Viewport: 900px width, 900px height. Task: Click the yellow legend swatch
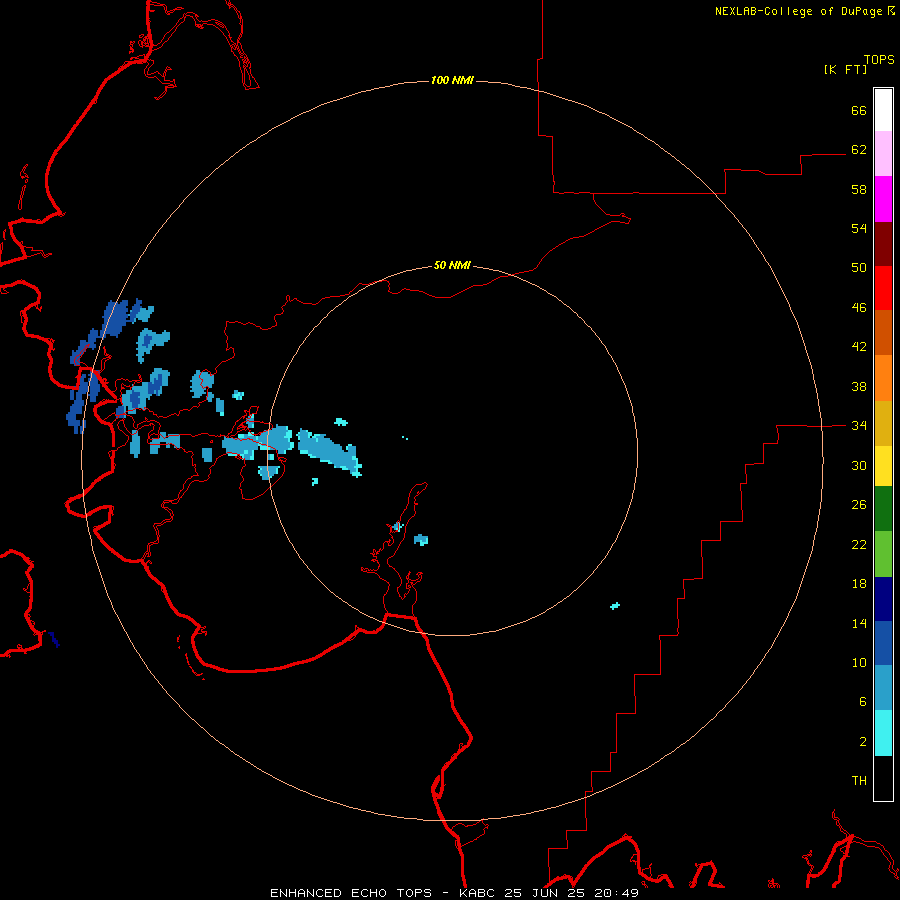[883, 466]
